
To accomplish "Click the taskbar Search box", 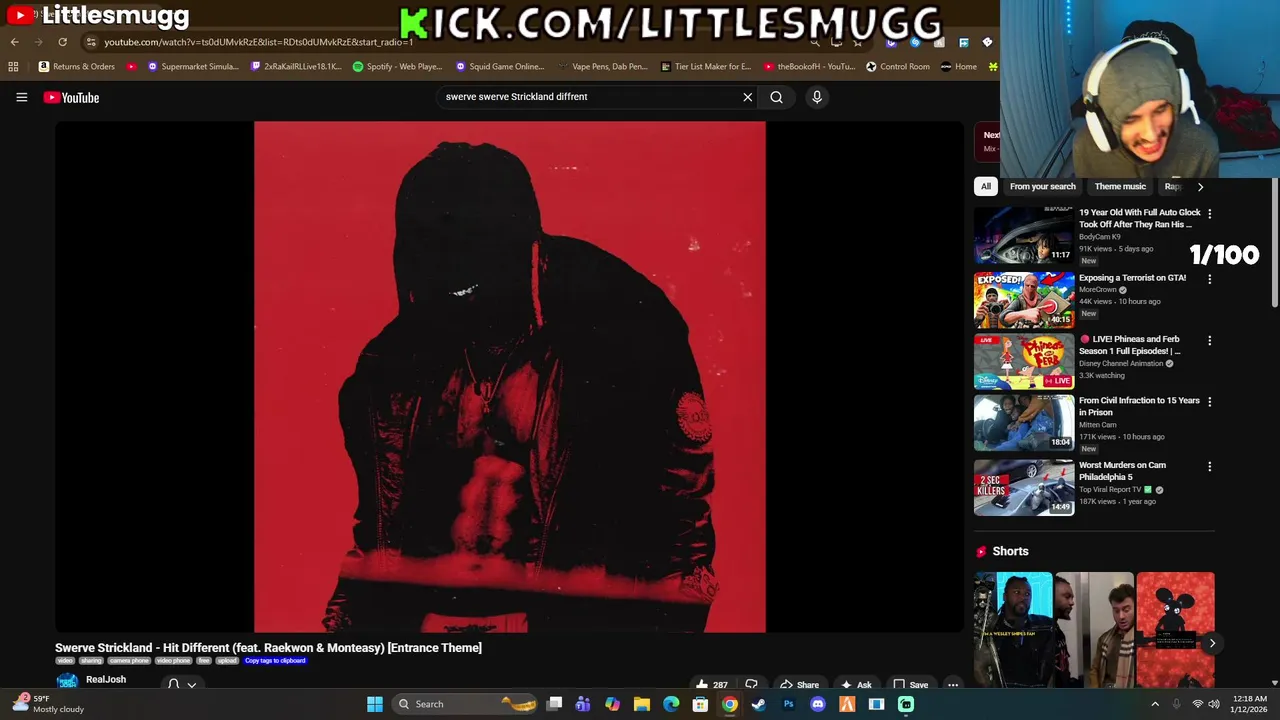I will tap(466, 704).
